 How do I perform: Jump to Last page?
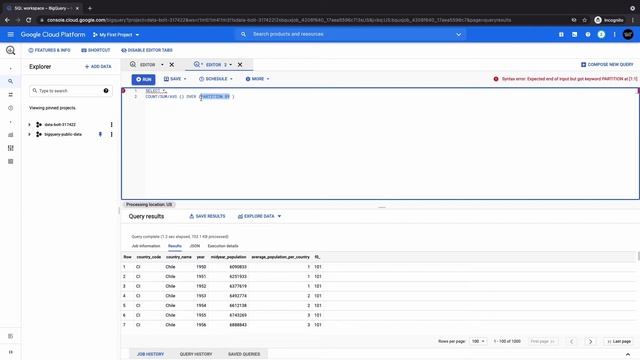(619, 341)
